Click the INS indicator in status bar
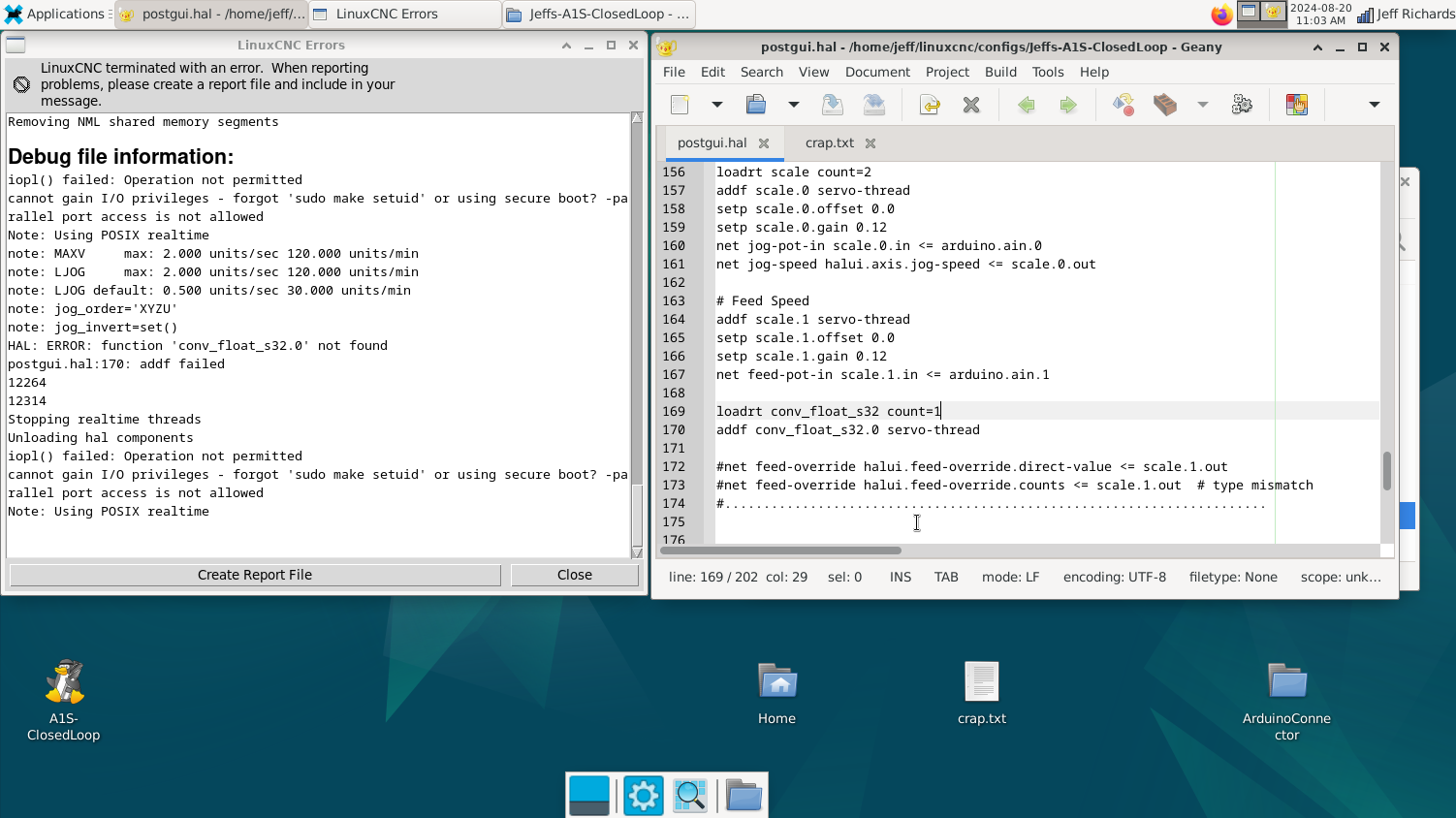The height and width of the screenshot is (818, 1456). click(x=901, y=578)
